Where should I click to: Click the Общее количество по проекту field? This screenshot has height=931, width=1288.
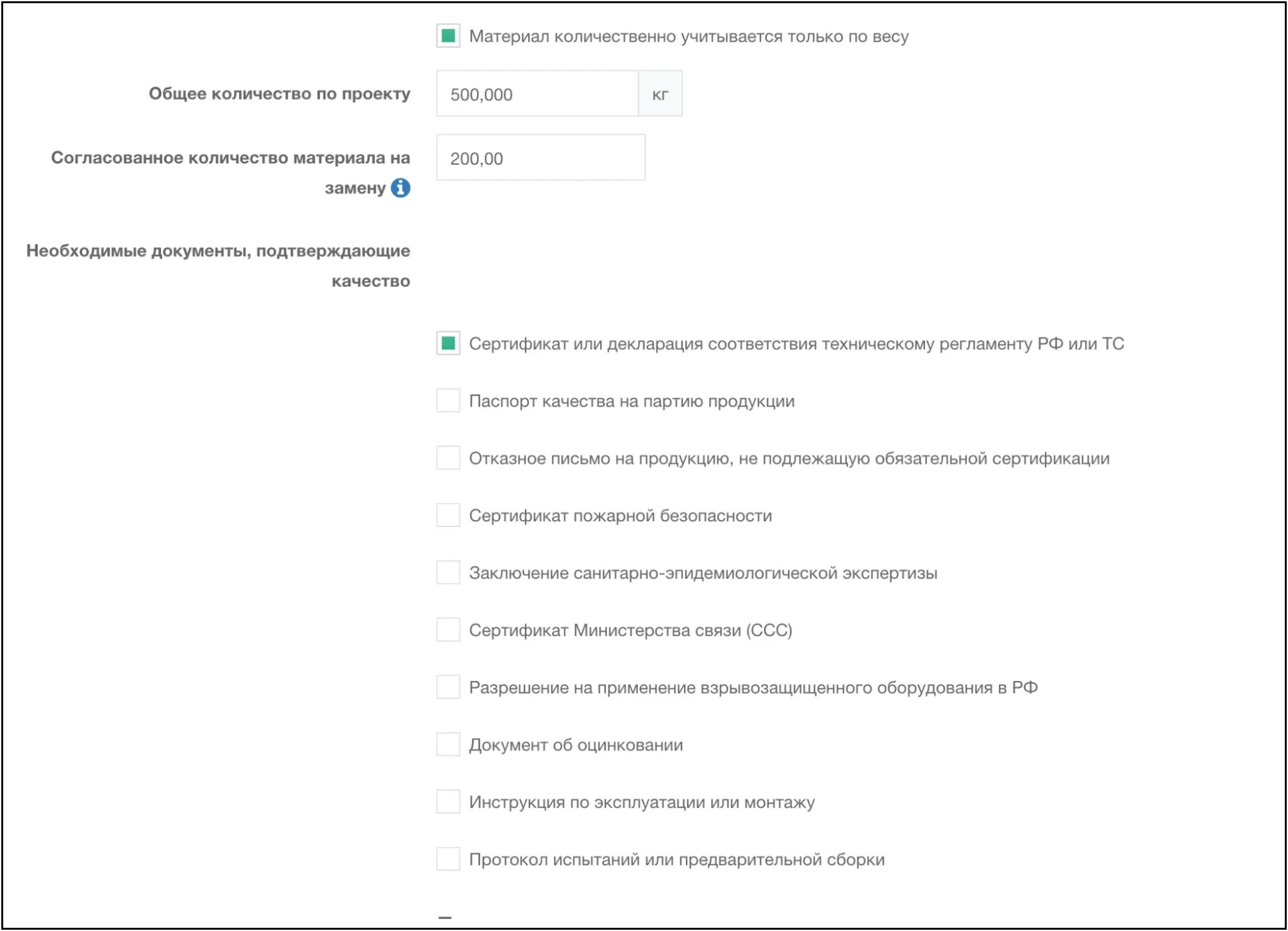[x=537, y=94]
